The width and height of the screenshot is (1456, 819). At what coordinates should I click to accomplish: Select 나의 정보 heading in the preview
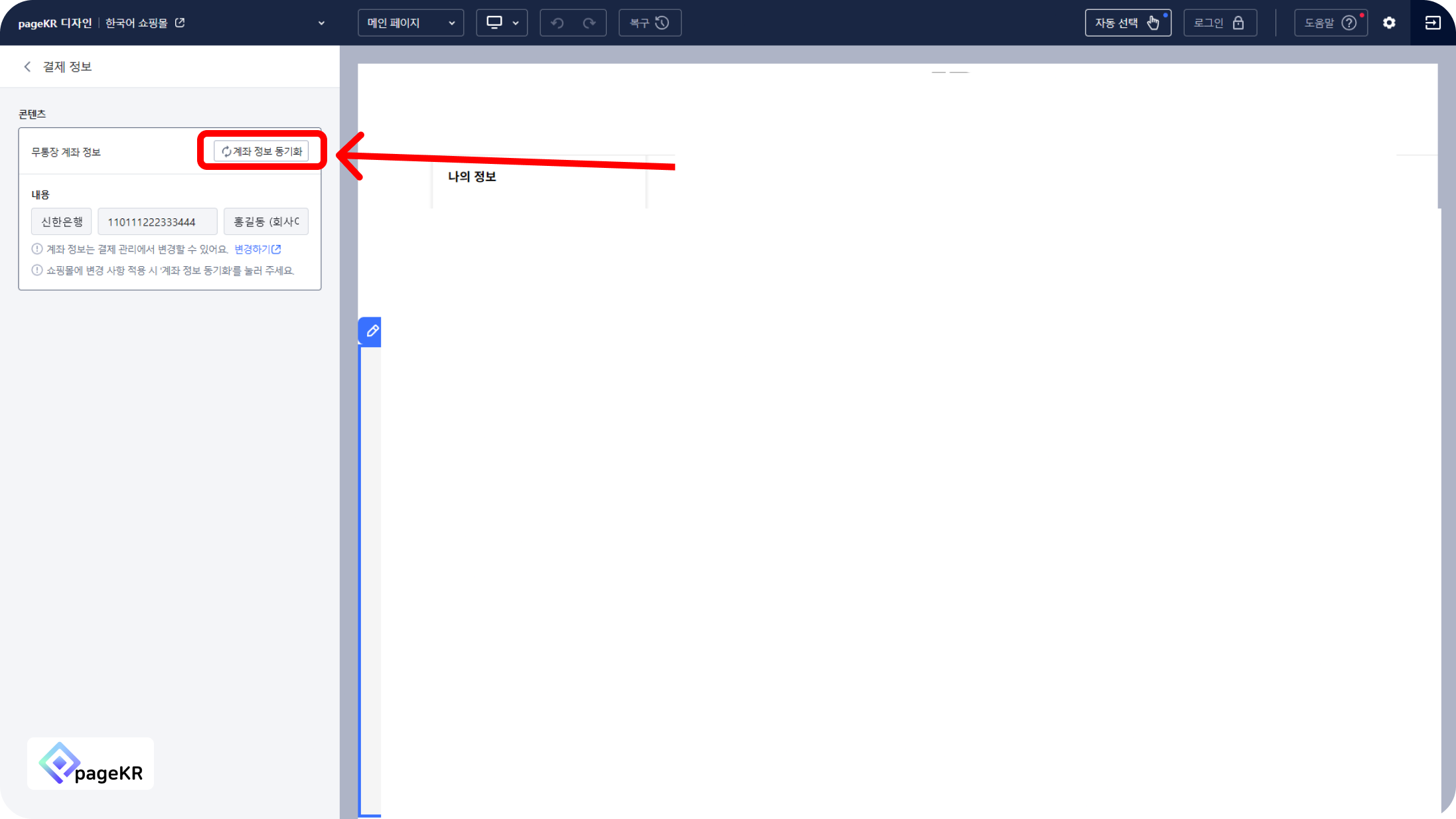pos(472,177)
